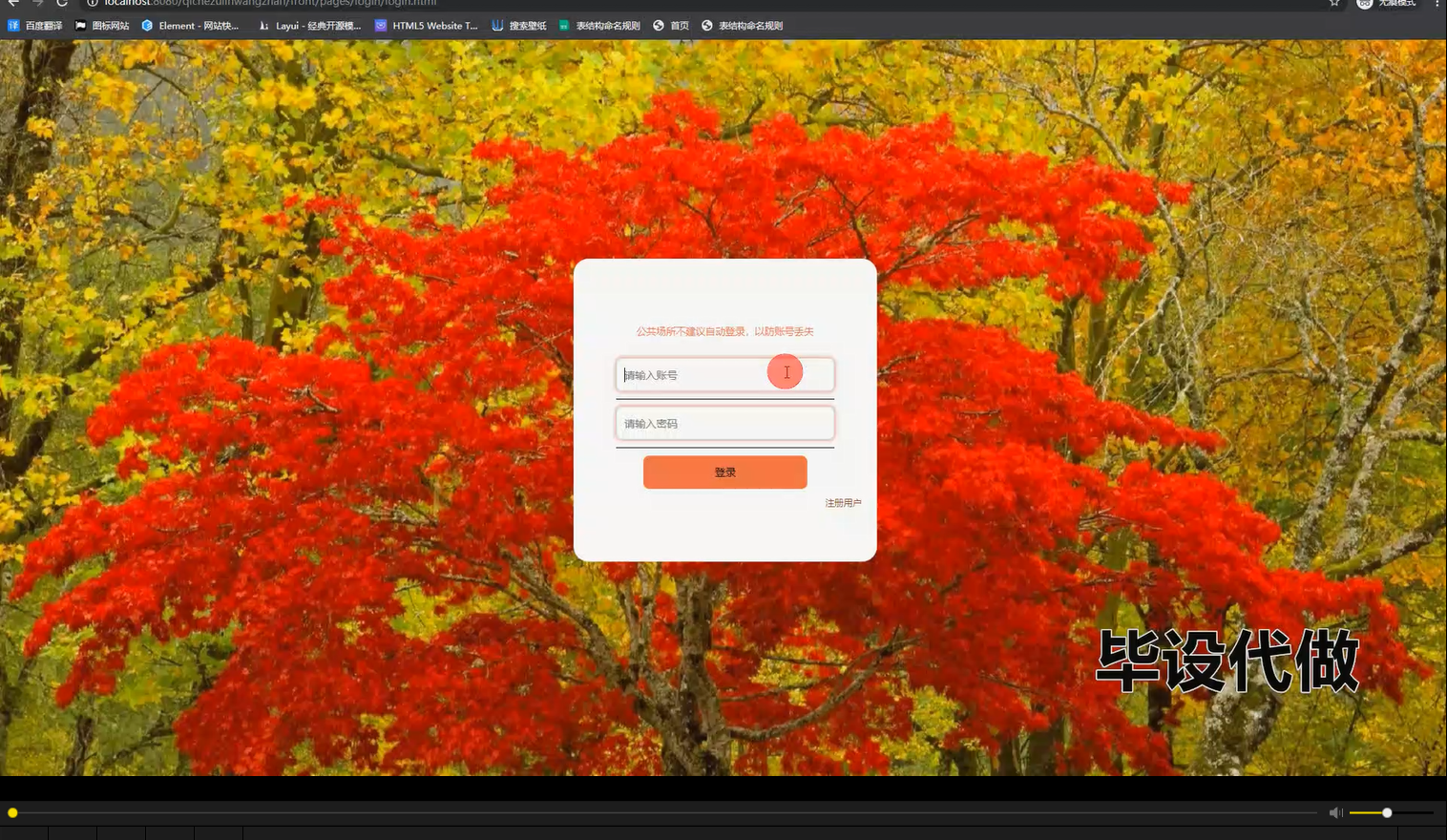The image size is (1447, 840).
Task: Open the 注册用户 register link
Action: (843, 503)
